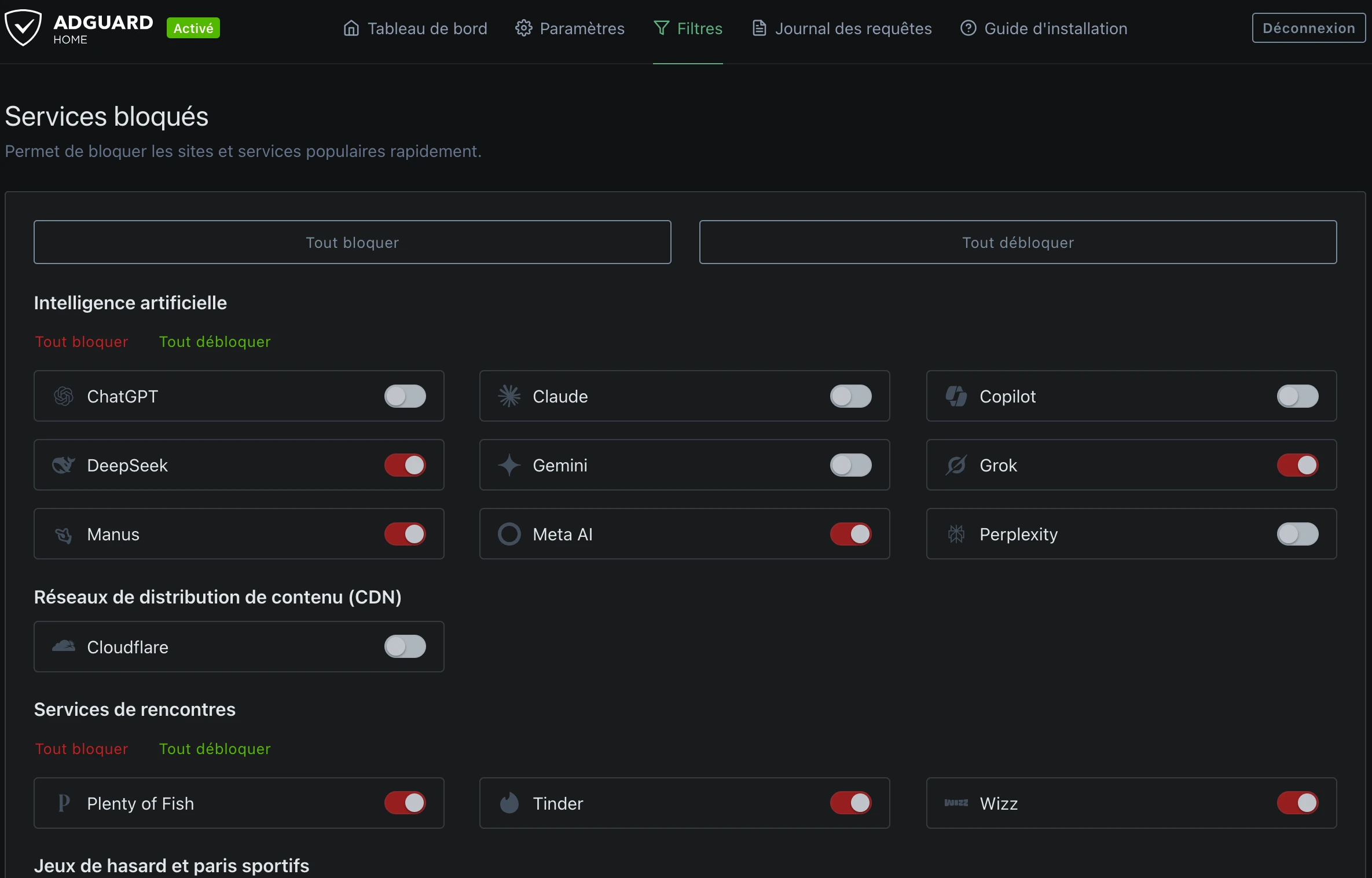Click the AdGuard Home shield logo
This screenshot has width=1372, height=878.
[23, 27]
